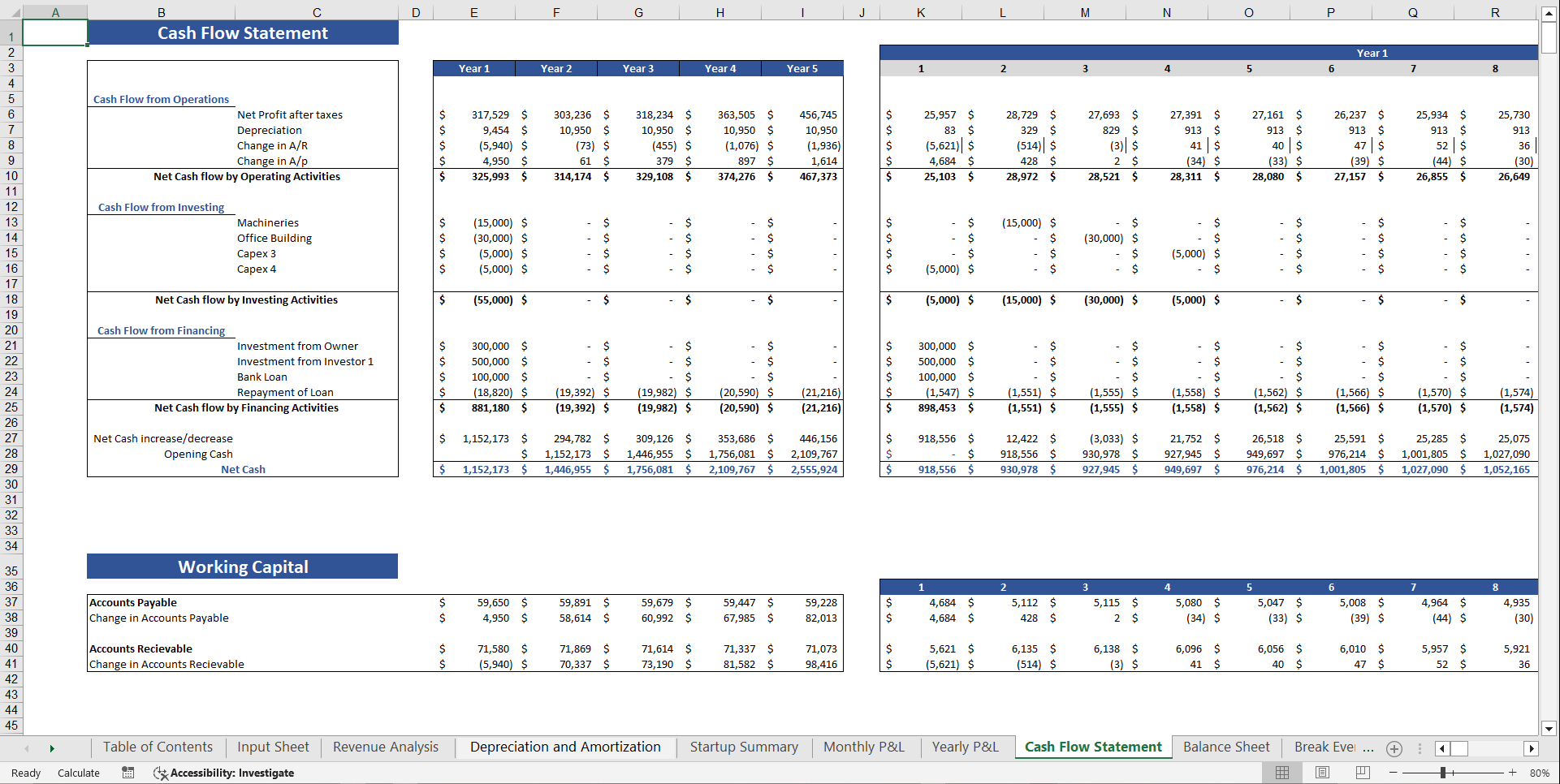The image size is (1560, 784).
Task: Add a new worksheet with the plus icon
Action: pos(1394,748)
